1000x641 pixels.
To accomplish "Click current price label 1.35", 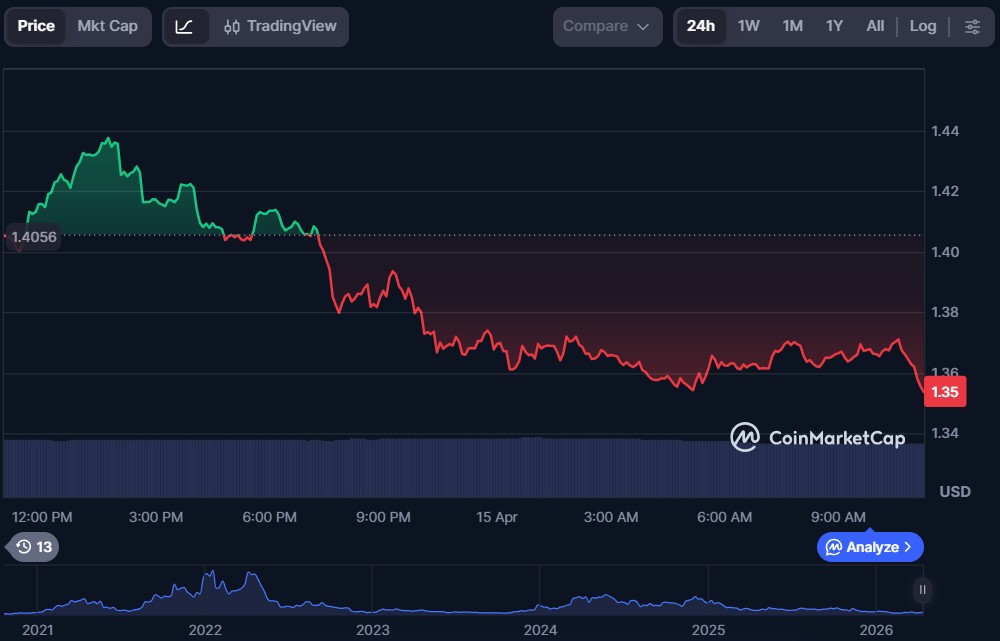I will (945, 392).
